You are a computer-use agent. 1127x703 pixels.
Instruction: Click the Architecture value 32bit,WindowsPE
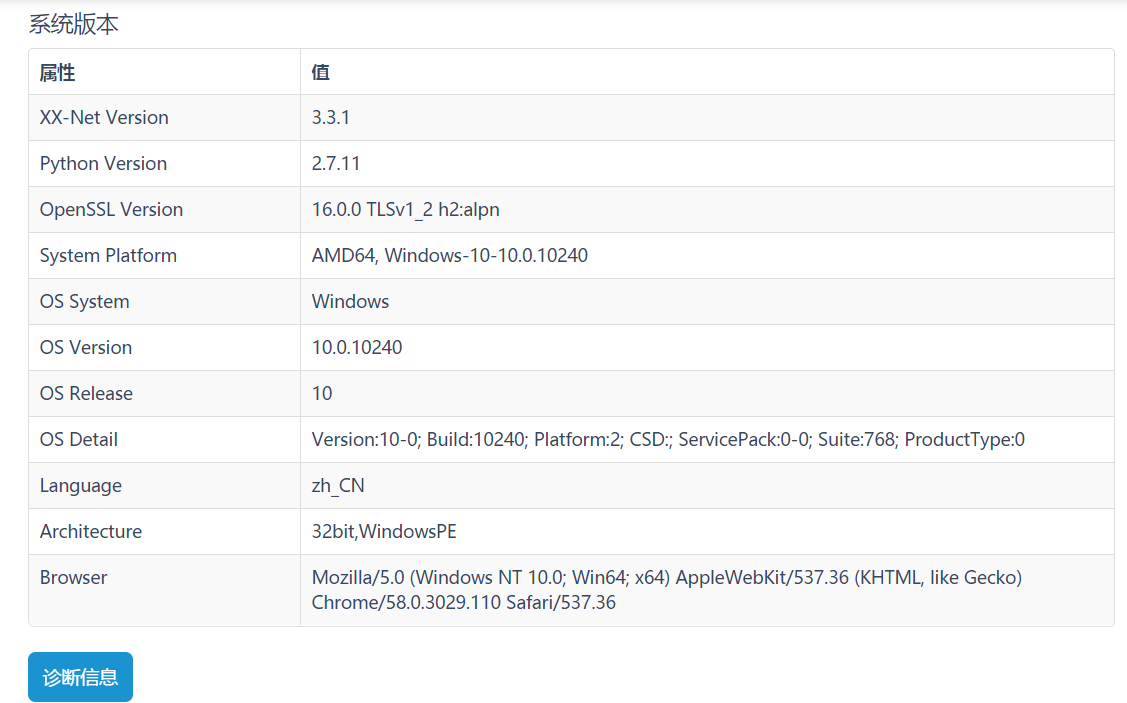[383, 531]
